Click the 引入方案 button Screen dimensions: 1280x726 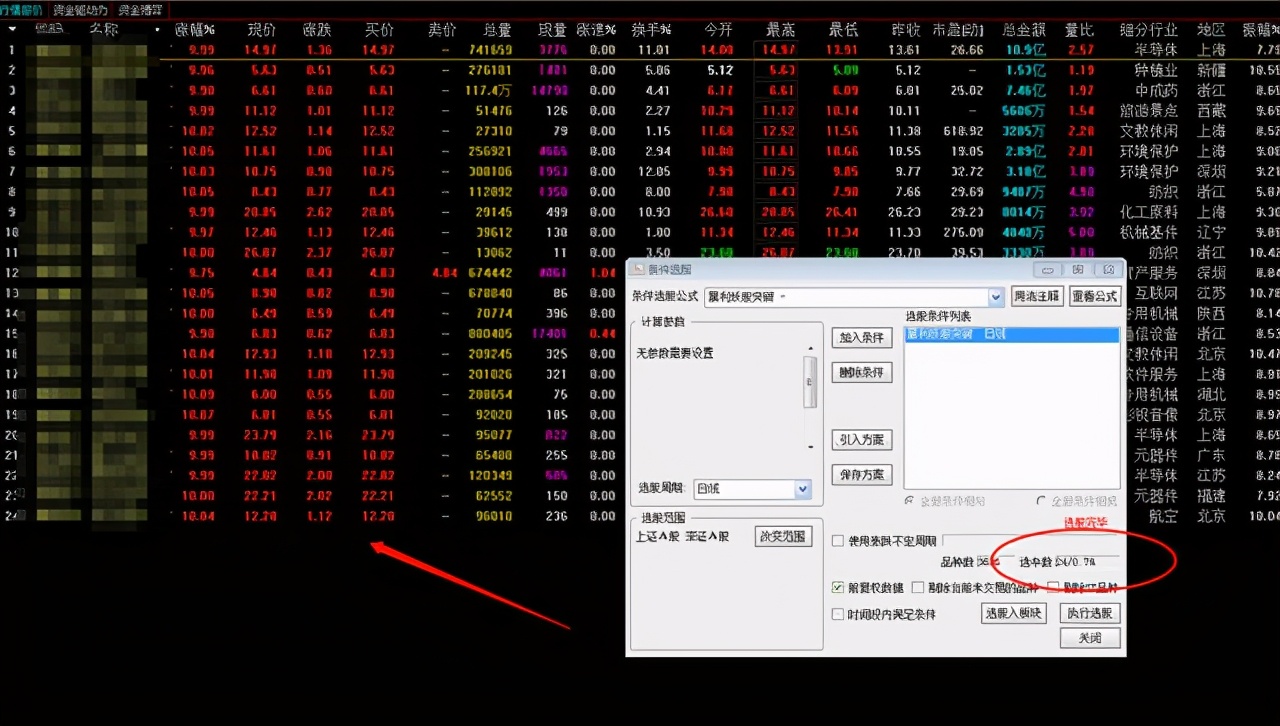click(x=861, y=440)
